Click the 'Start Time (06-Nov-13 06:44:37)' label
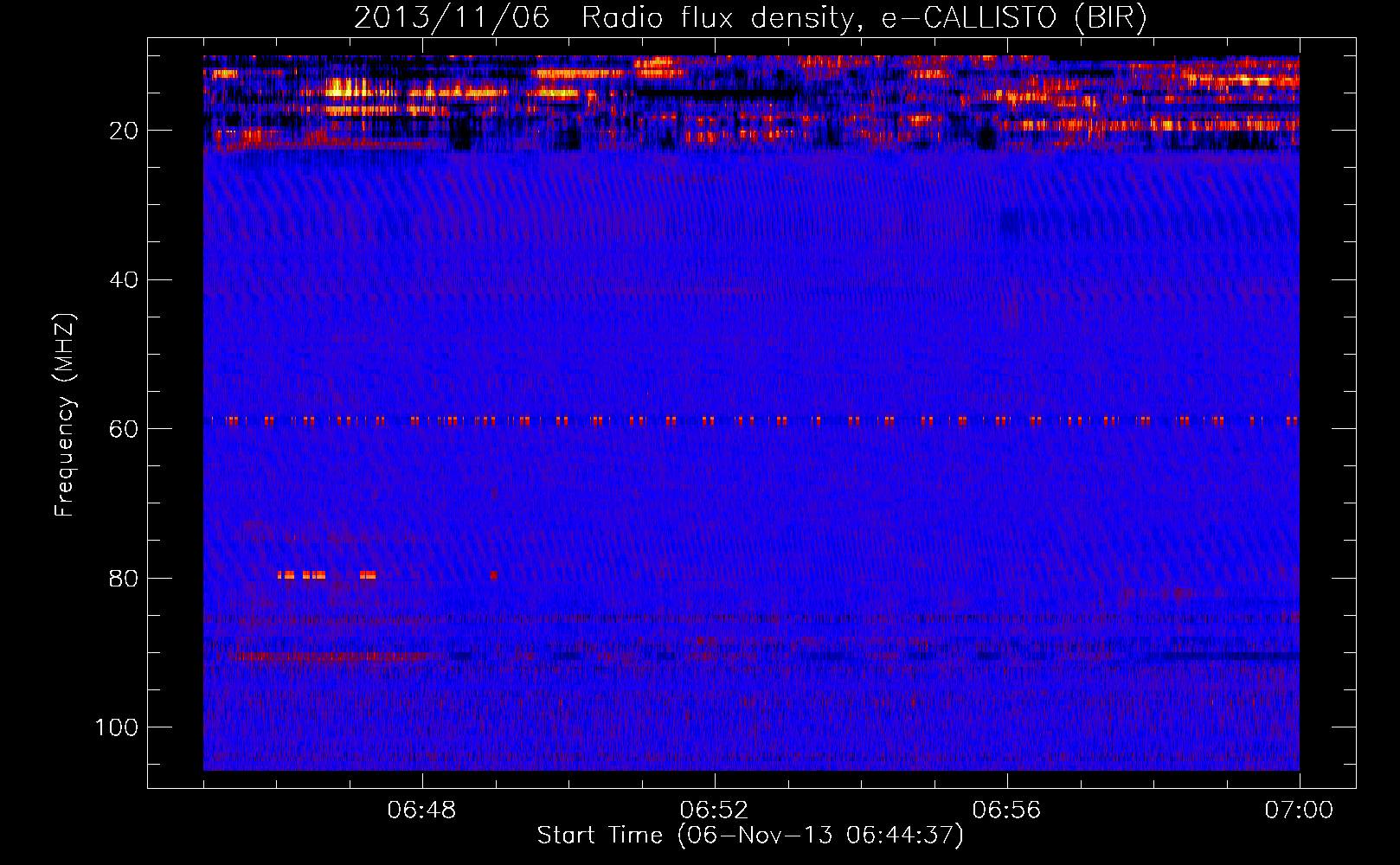This screenshot has width=1400, height=865. 750,836
